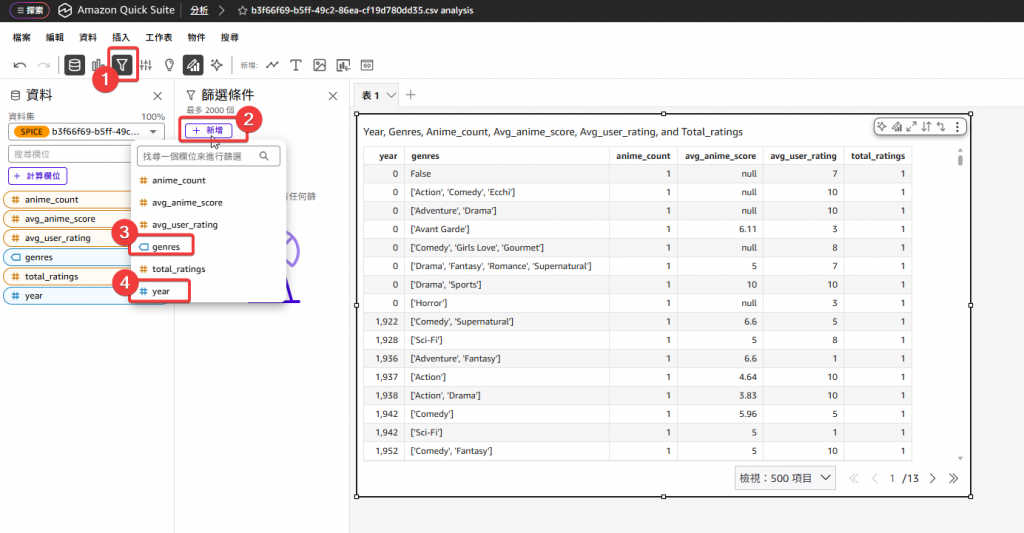Expand the 表 1 sheet tab arrow
The height and width of the screenshot is (533, 1024).
coord(391,95)
